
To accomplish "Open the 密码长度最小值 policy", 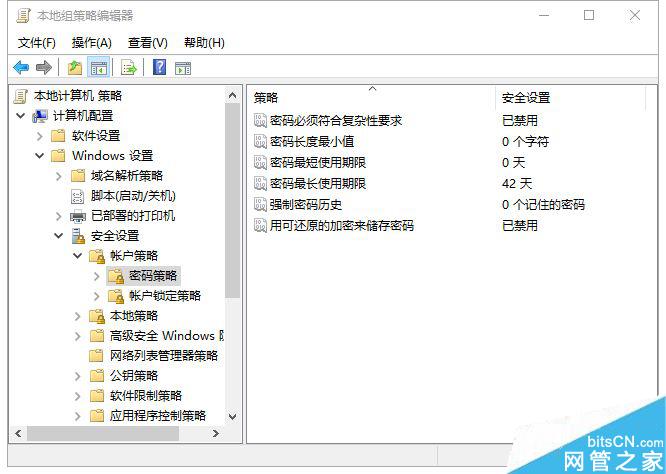I will pyautogui.click(x=312, y=141).
